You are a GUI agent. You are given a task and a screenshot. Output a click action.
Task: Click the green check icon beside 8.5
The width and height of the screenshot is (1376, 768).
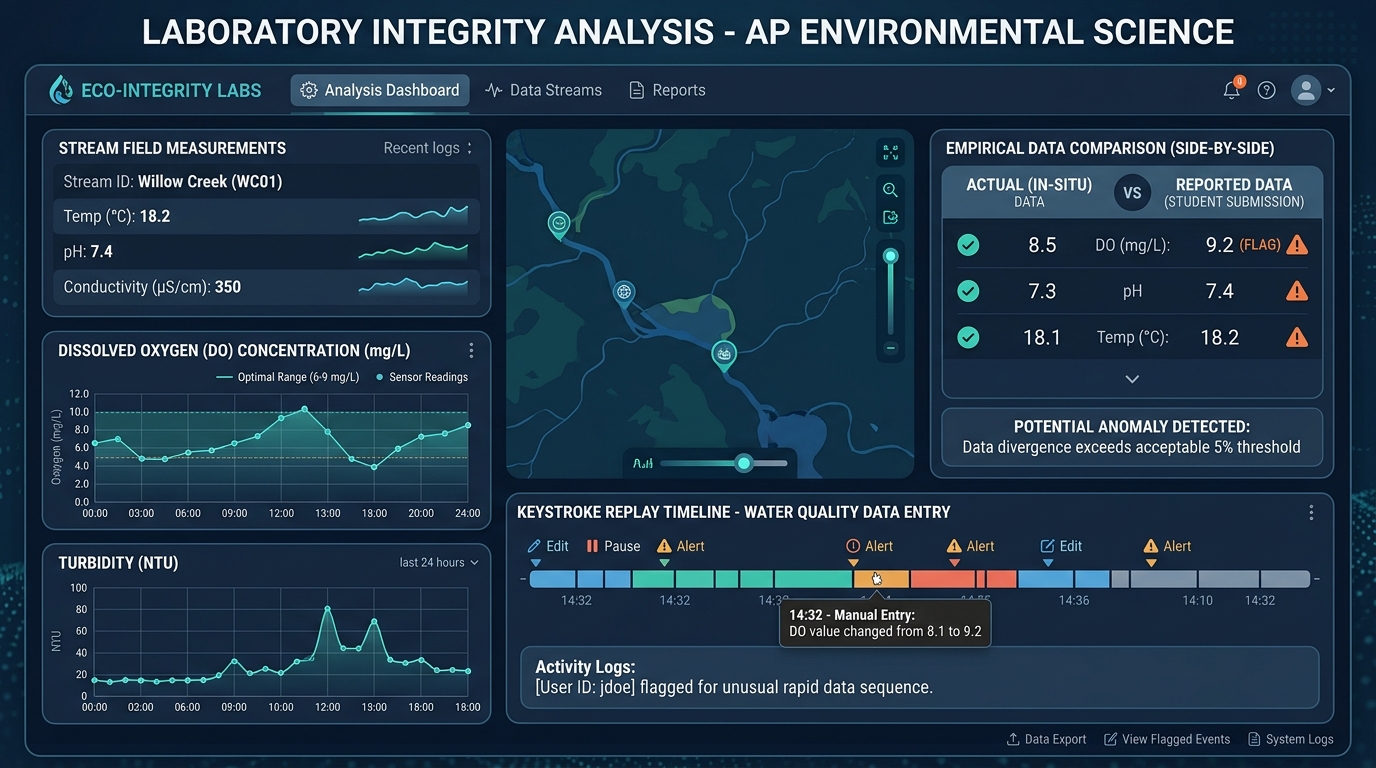[x=968, y=245]
